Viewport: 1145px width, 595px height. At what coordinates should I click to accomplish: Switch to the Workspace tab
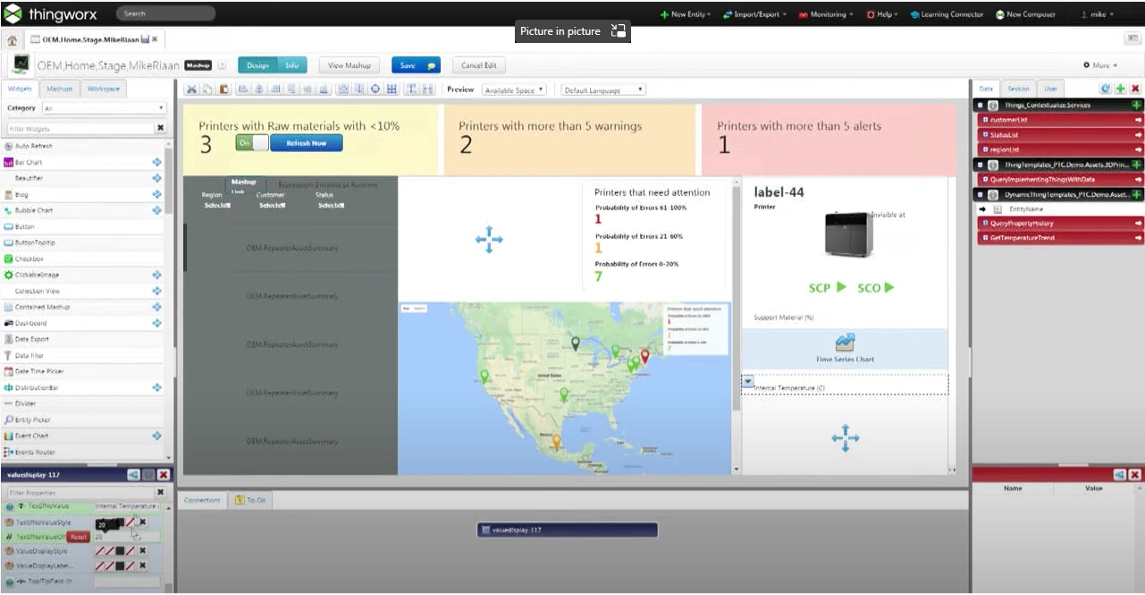click(x=103, y=89)
